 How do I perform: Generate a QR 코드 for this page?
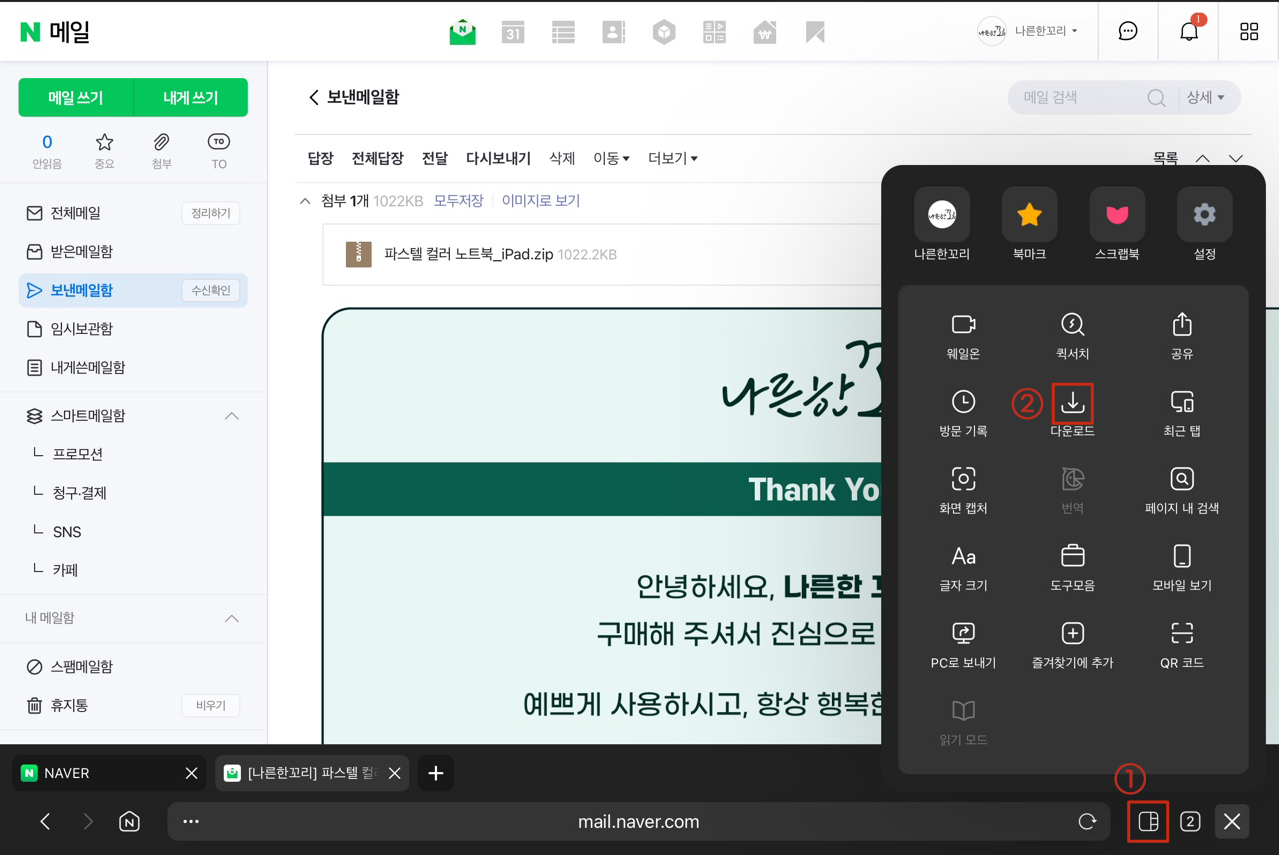point(1181,642)
